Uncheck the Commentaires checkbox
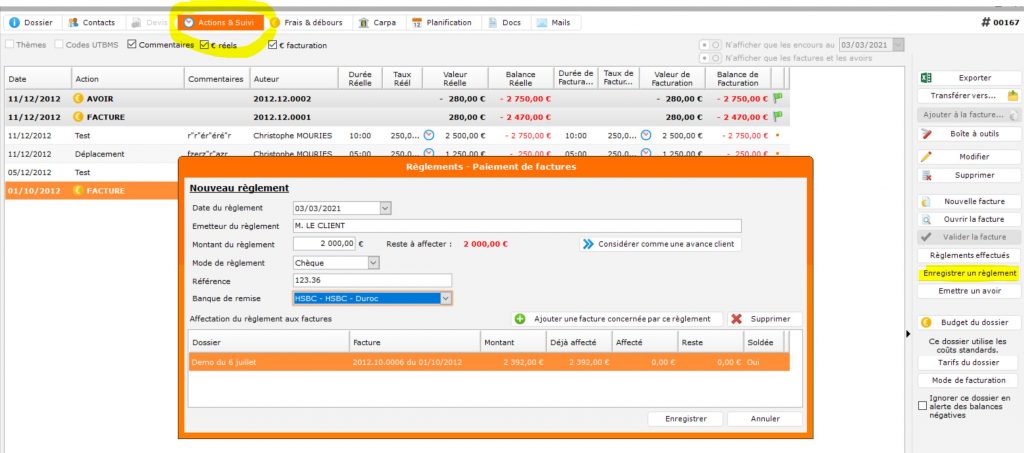 click(133, 45)
